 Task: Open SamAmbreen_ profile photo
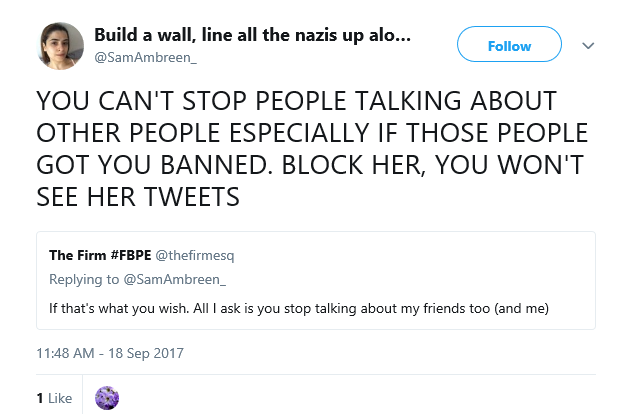click(x=60, y=46)
